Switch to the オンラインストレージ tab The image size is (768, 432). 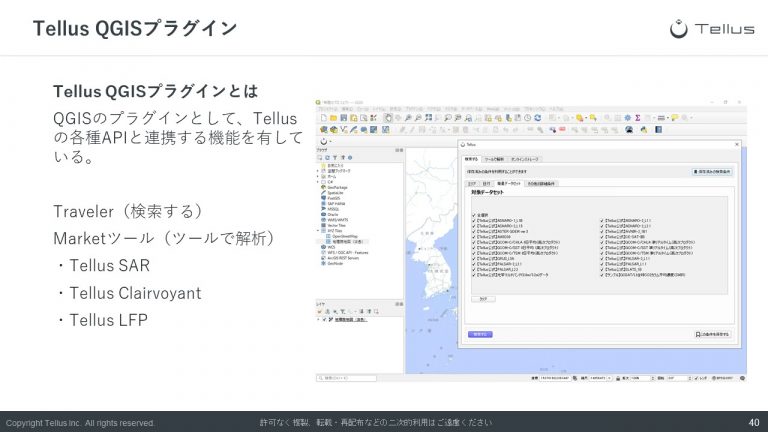click(525, 159)
